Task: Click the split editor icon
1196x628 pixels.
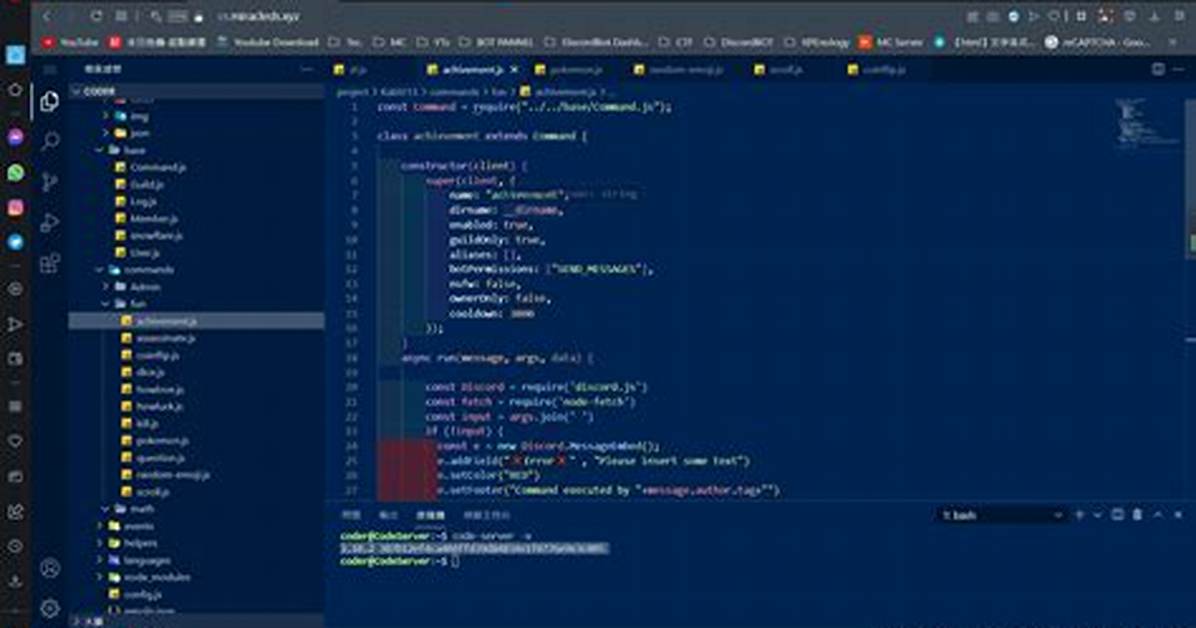Action: (x=1158, y=69)
